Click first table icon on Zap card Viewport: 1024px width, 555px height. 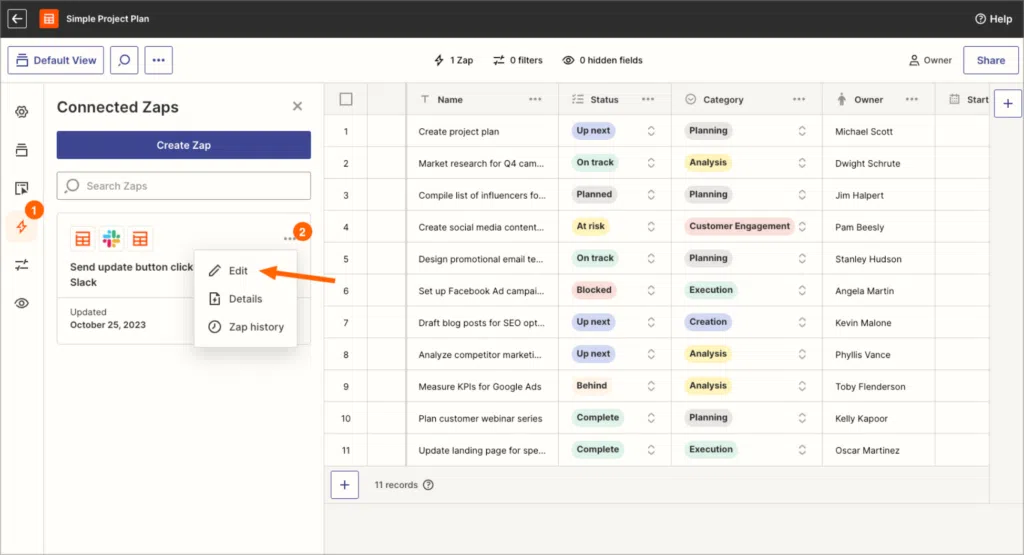(x=82, y=238)
